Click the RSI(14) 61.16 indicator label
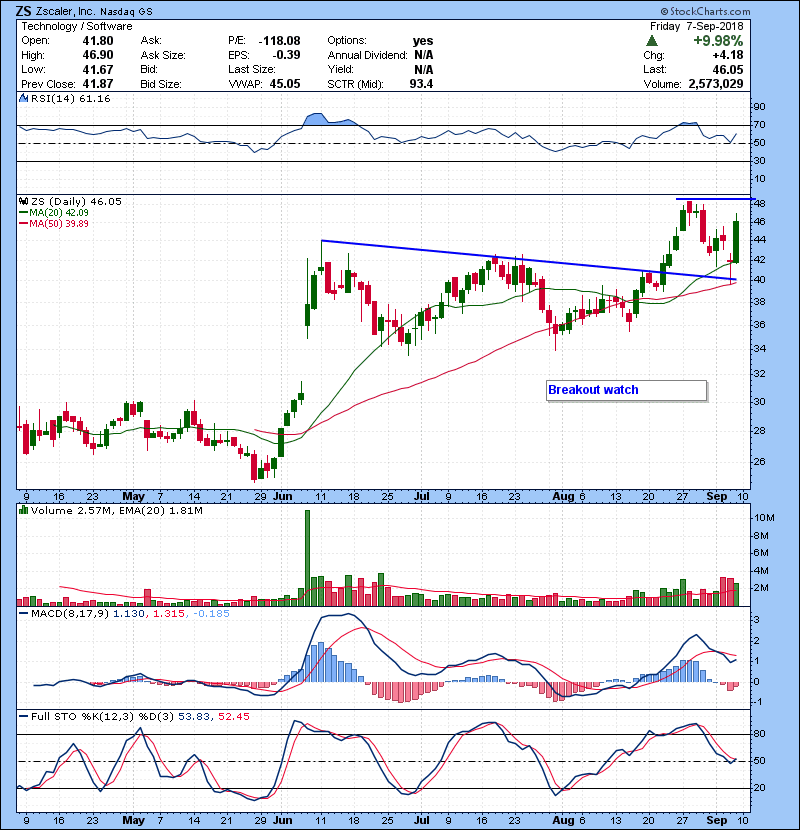The image size is (800, 830). pyautogui.click(x=70, y=98)
